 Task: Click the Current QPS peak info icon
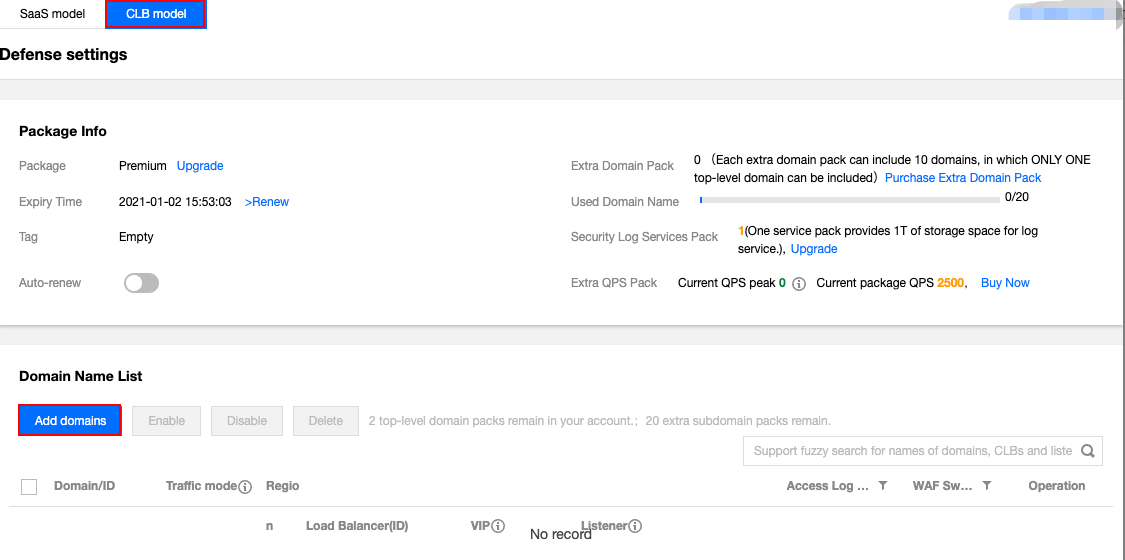799,284
